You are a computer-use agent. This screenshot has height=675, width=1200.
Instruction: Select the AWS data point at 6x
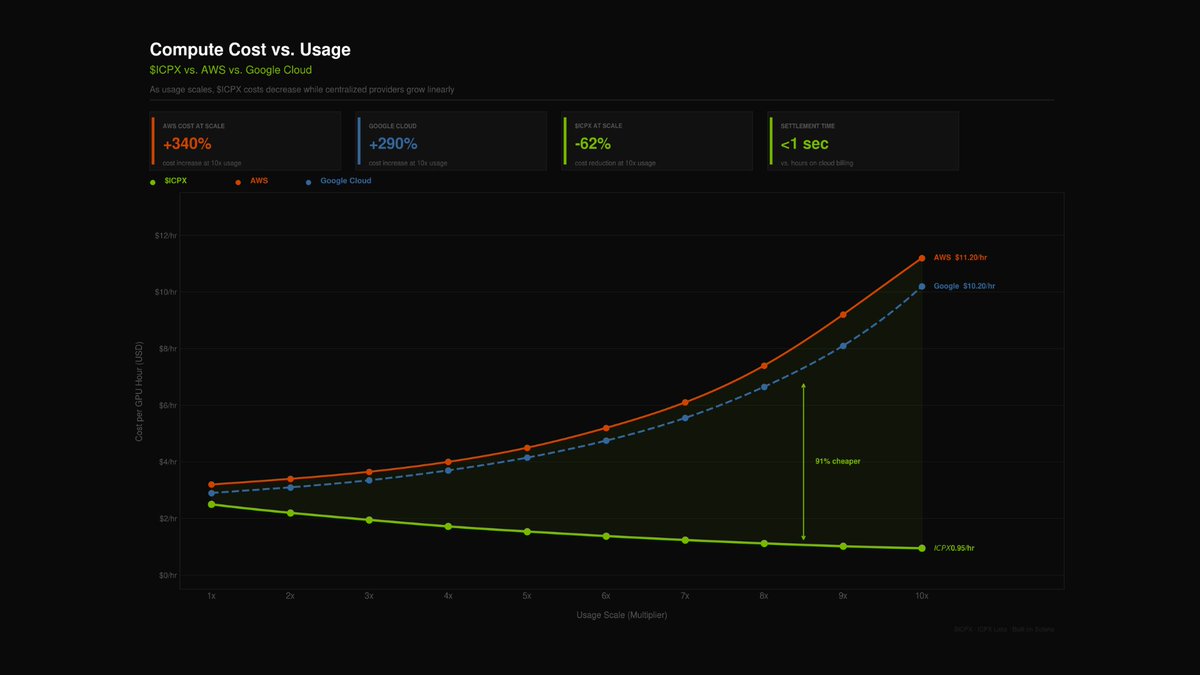(606, 428)
